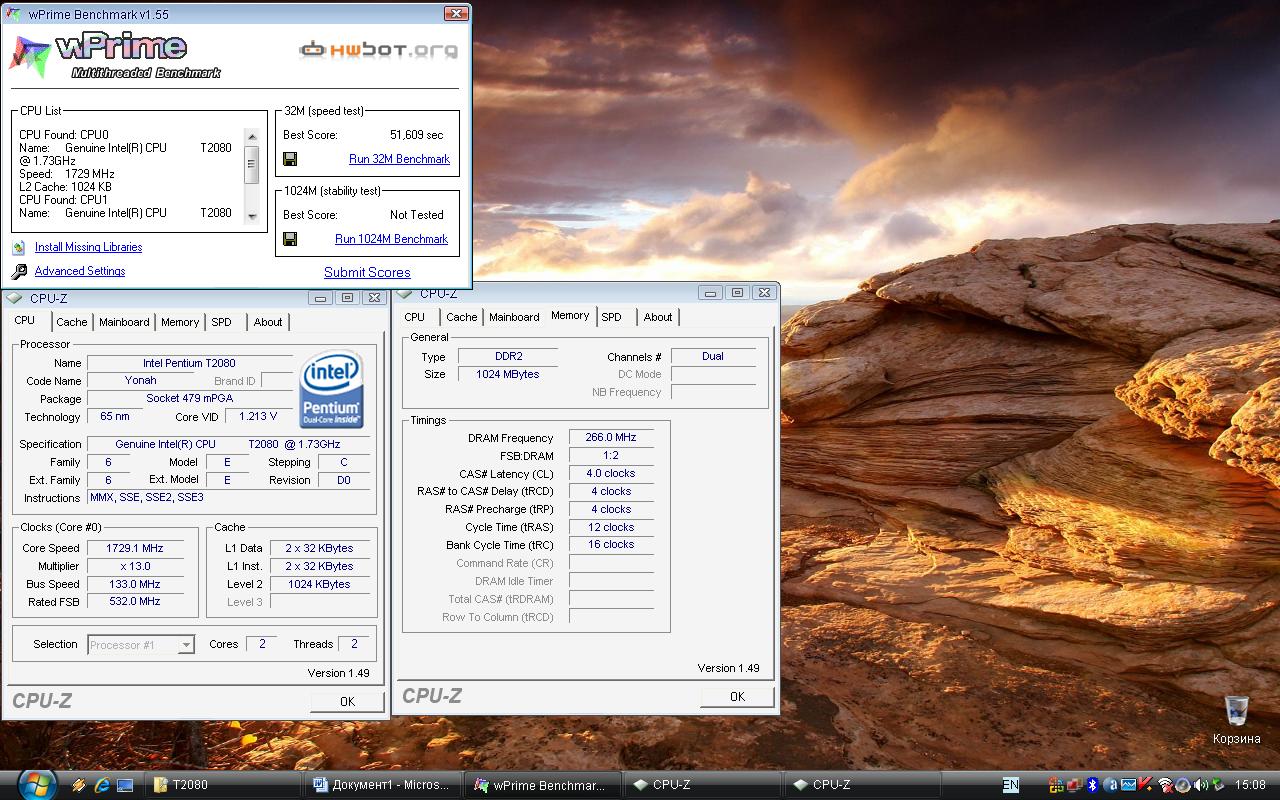Click the wPrime title bar icon
Image resolution: width=1280 pixels, height=800 pixels.
[14, 14]
